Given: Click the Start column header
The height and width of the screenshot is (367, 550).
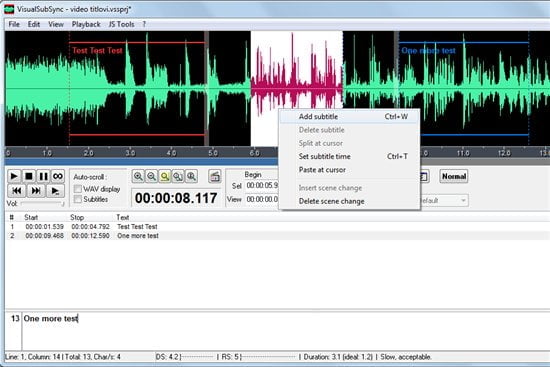Looking at the screenshot, I should pyautogui.click(x=31, y=218).
